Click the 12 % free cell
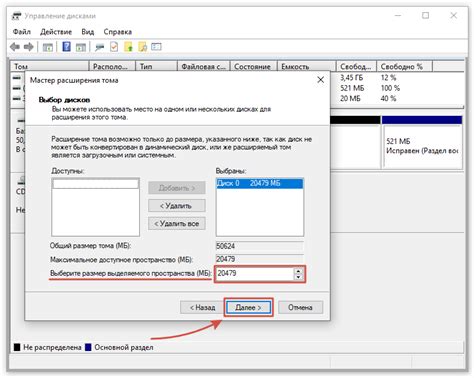The image size is (474, 378). (x=388, y=78)
